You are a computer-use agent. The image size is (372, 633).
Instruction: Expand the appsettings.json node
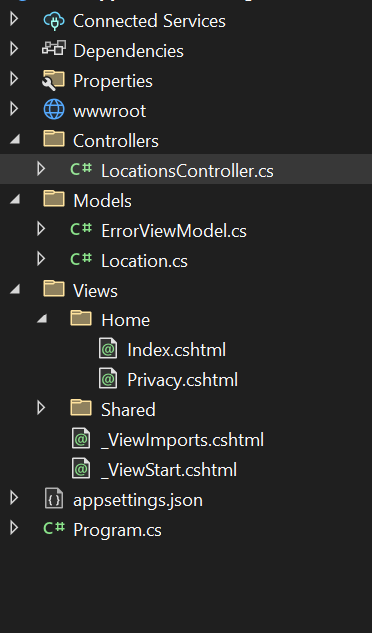(x=14, y=498)
